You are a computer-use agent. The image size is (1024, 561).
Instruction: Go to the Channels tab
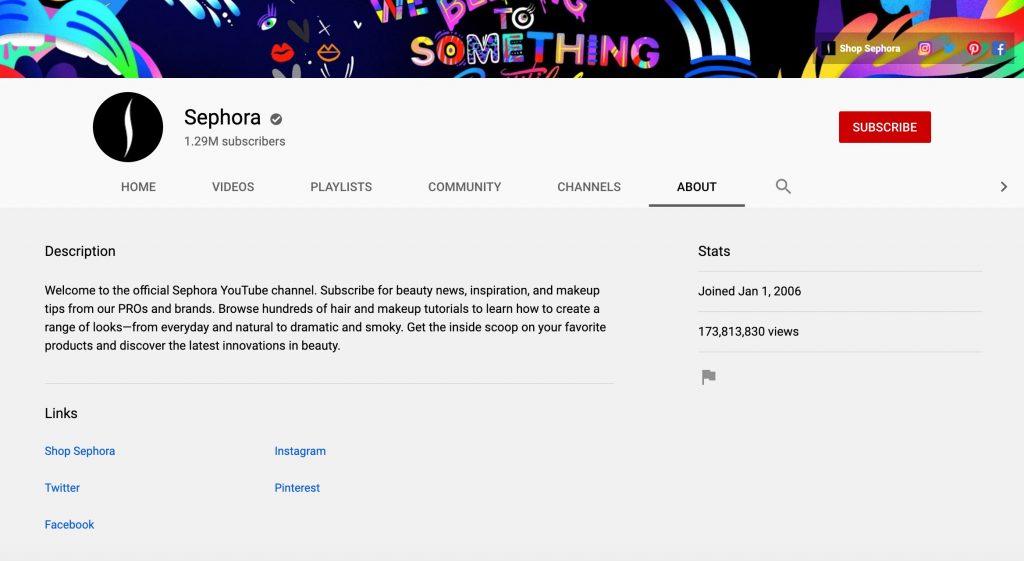[589, 187]
